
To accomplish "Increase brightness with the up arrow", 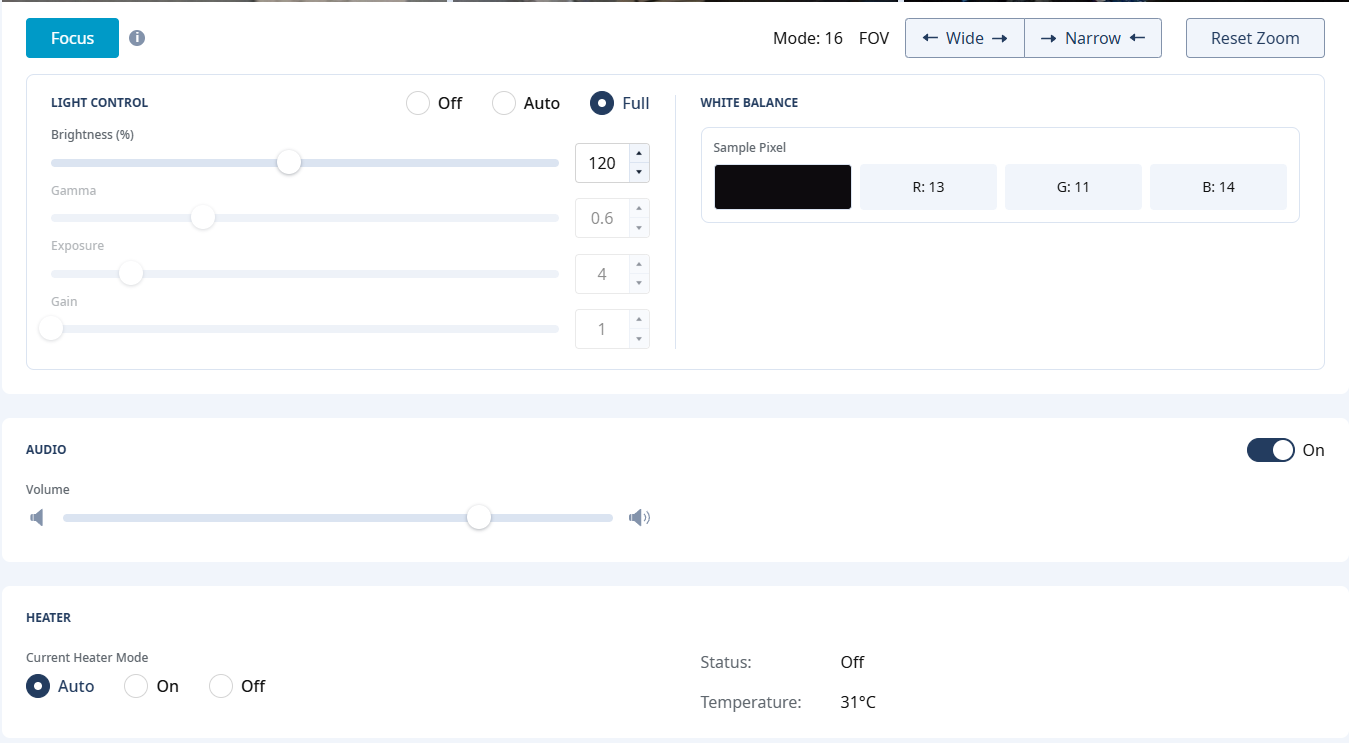I will [639, 154].
